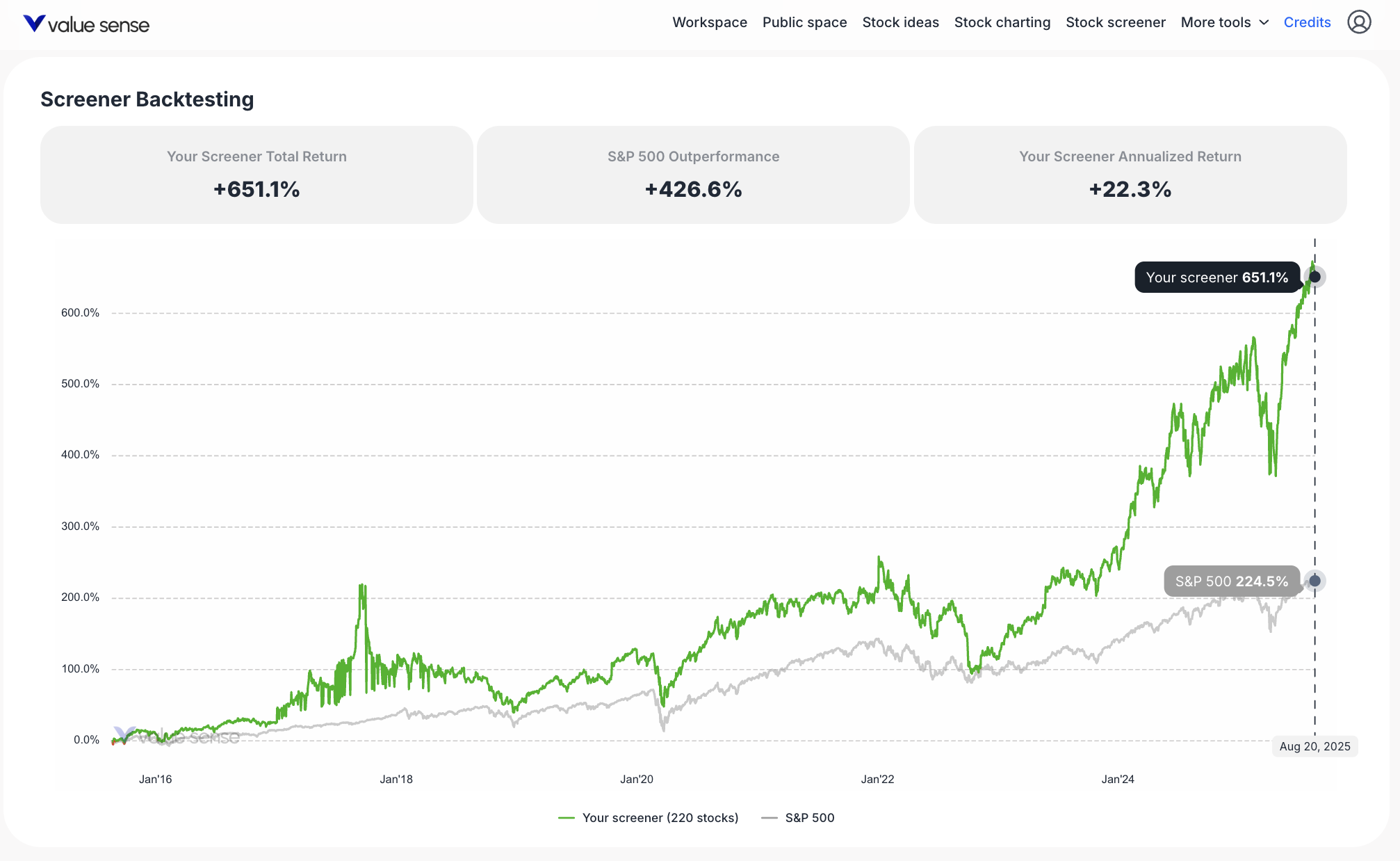Navigate to Stock ideas
Image resolution: width=1400 pixels, height=861 pixels.
coord(900,22)
